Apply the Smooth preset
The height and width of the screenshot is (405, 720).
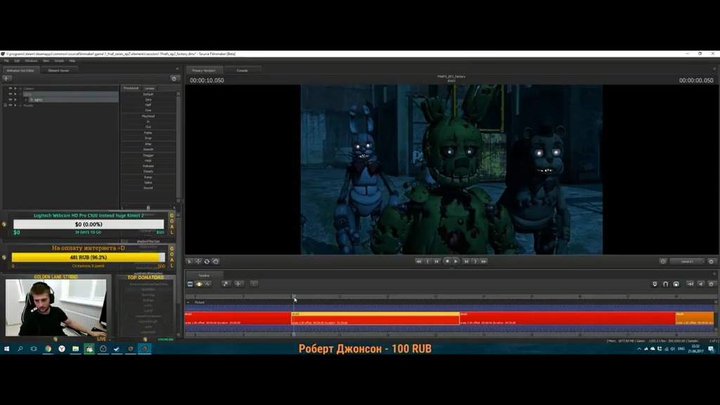point(148,149)
